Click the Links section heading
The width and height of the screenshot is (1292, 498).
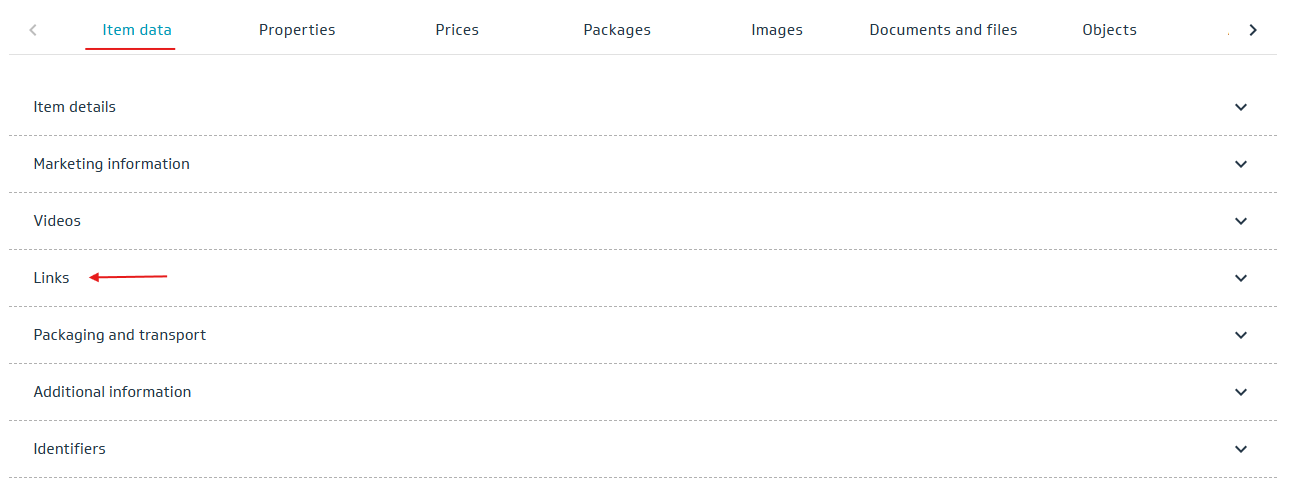(52, 278)
